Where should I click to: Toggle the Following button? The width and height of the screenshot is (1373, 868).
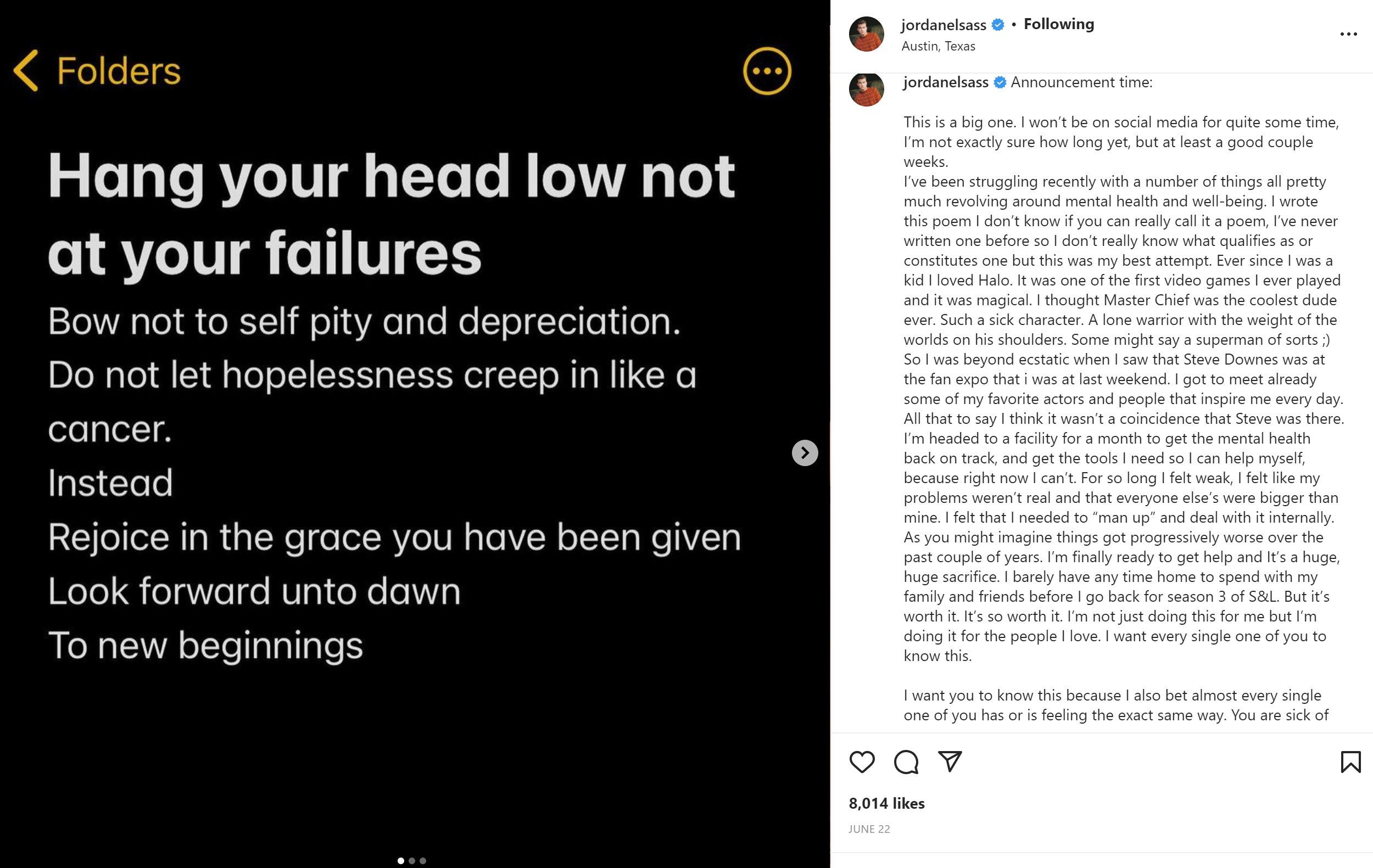pyautogui.click(x=1059, y=24)
